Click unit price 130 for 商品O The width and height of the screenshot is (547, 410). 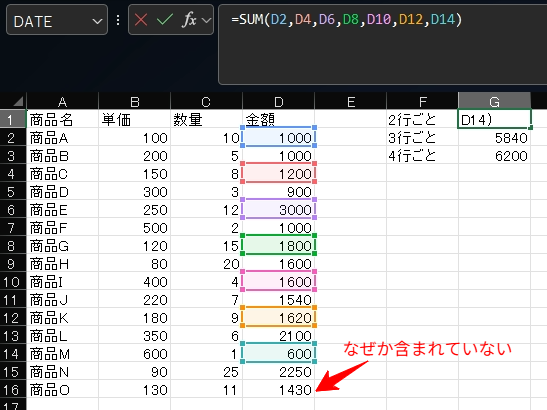135,390
